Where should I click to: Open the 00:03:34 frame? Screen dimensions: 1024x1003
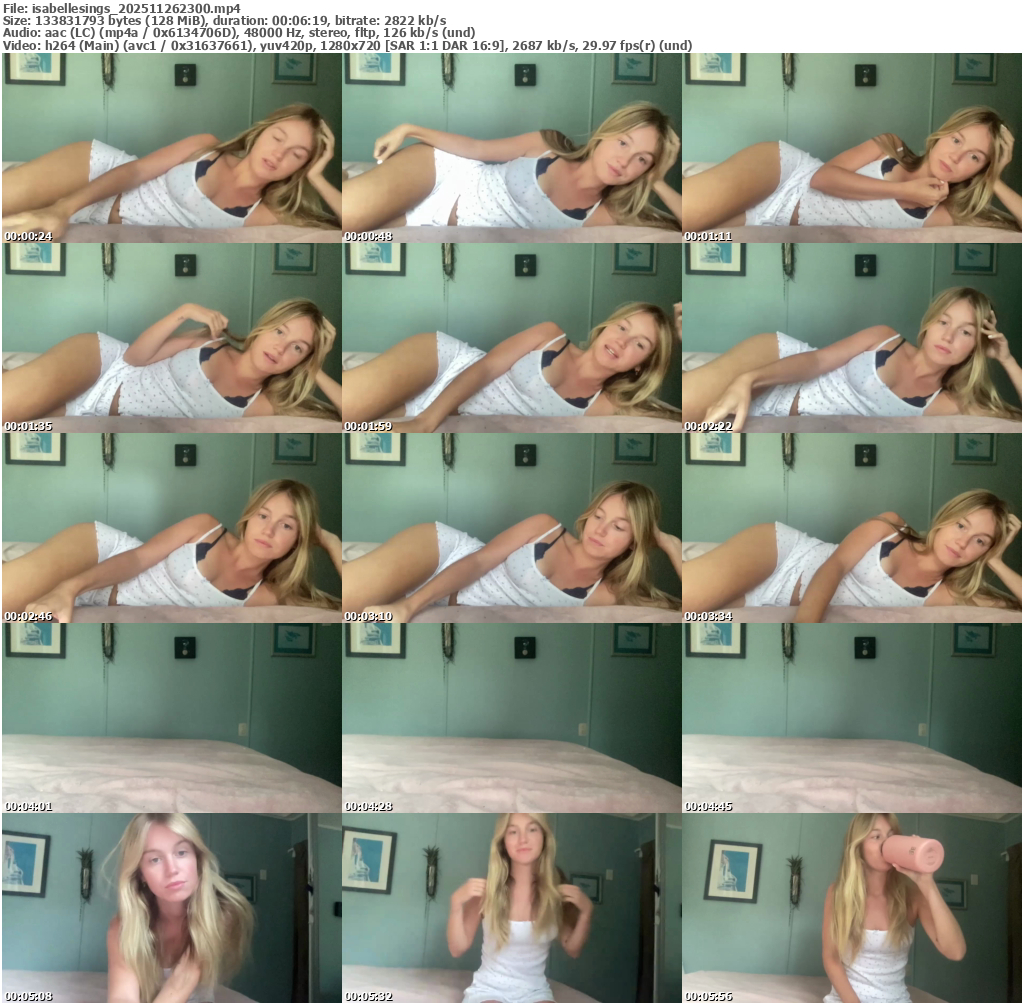click(x=852, y=528)
